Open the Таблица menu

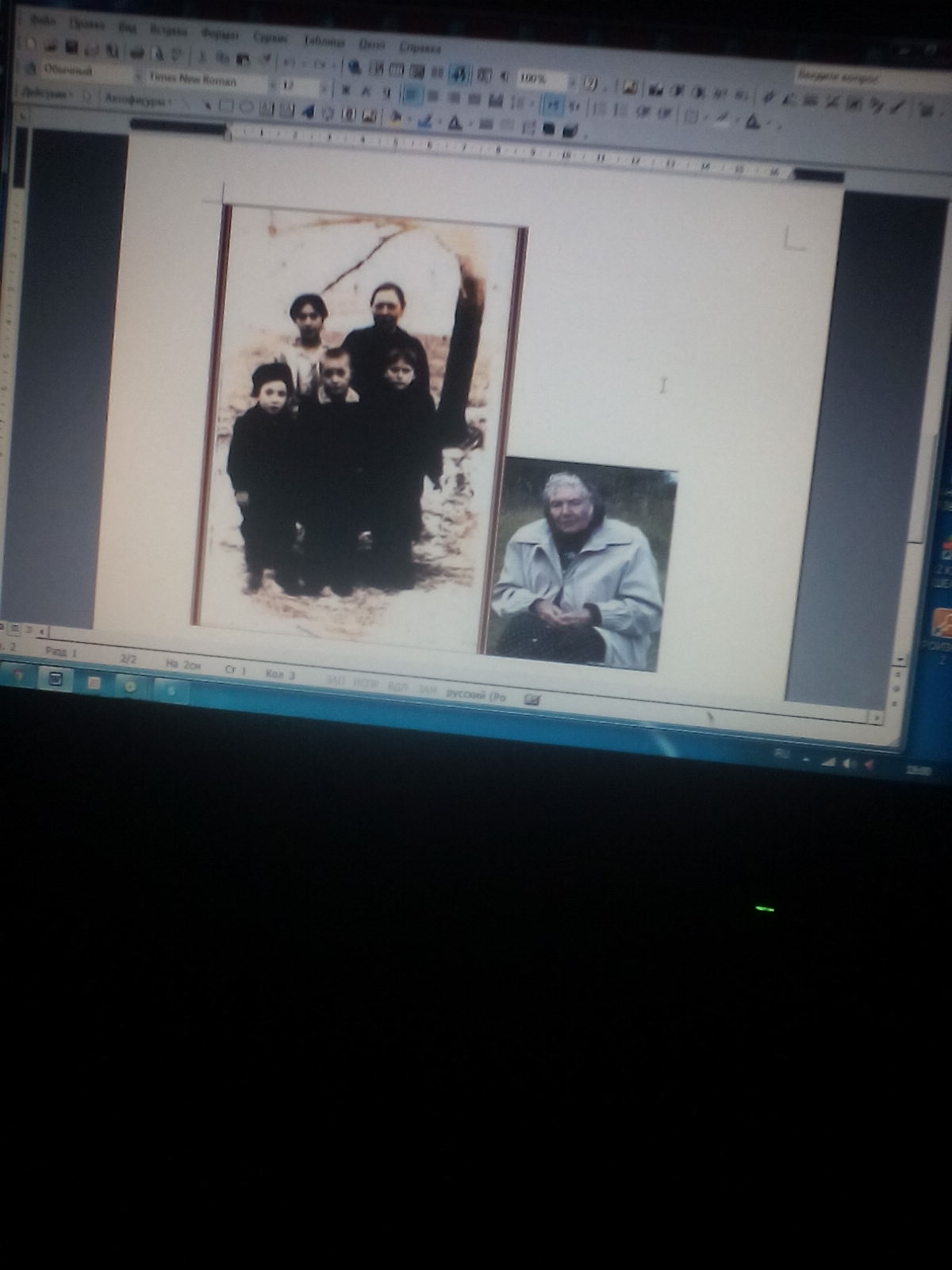point(324,41)
